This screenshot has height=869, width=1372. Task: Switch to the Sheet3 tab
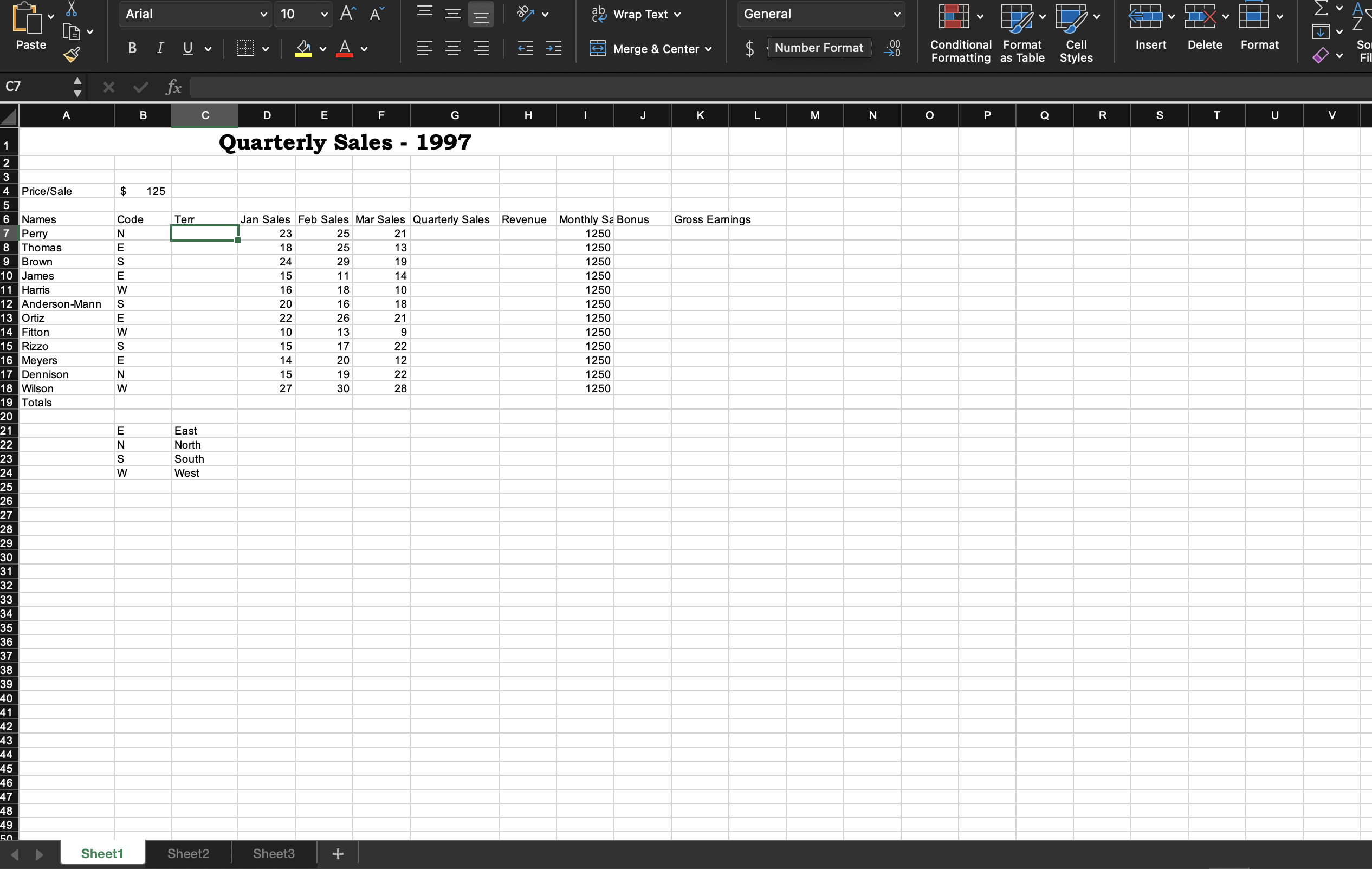tap(274, 853)
